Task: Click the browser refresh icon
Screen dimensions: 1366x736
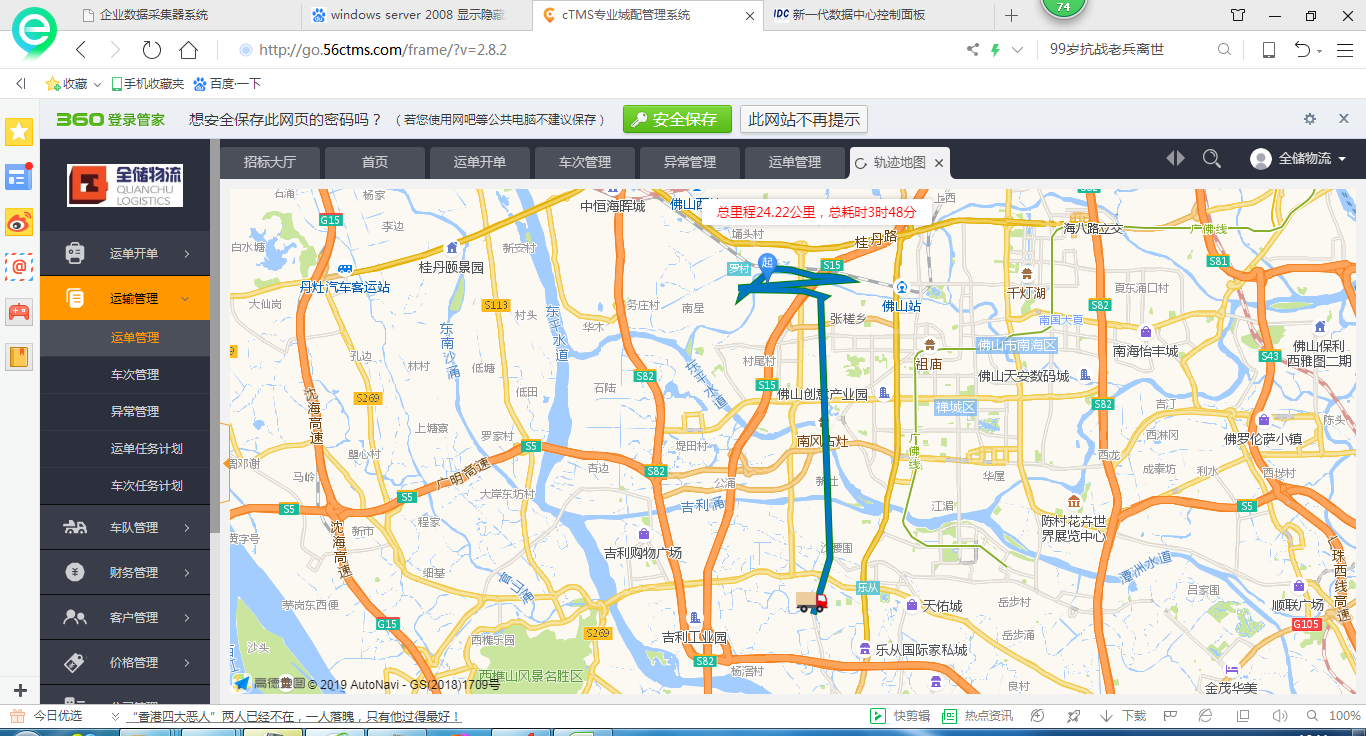Action: (152, 50)
